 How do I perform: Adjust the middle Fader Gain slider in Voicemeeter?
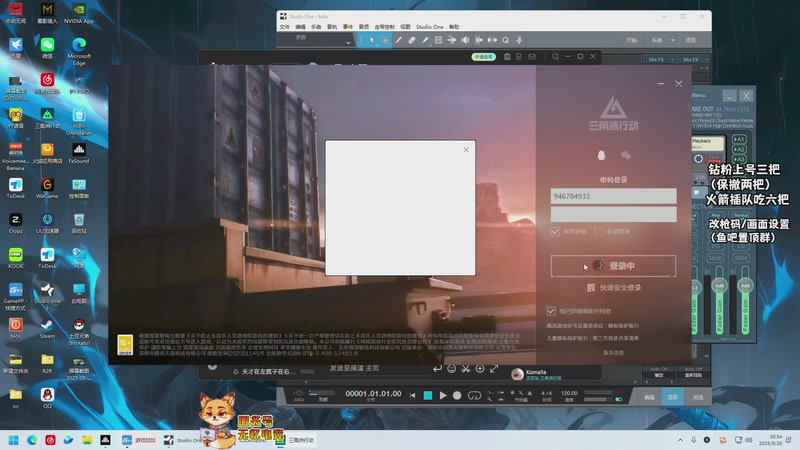tap(719, 285)
